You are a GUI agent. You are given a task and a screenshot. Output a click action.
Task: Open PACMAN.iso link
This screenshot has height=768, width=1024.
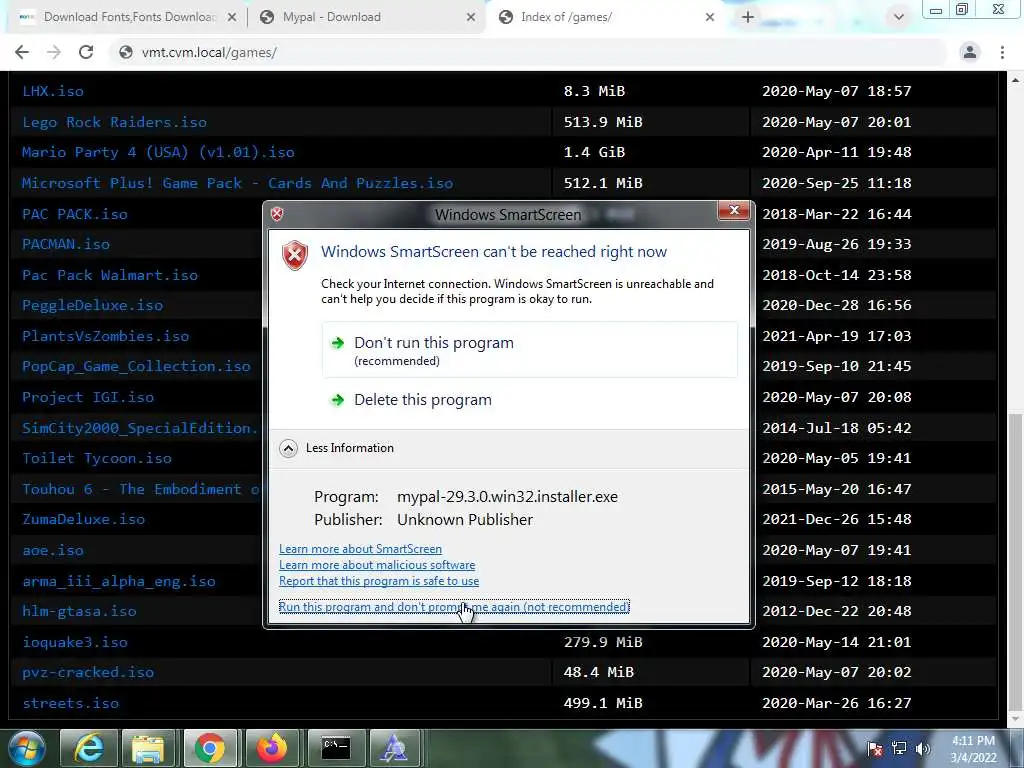66,244
